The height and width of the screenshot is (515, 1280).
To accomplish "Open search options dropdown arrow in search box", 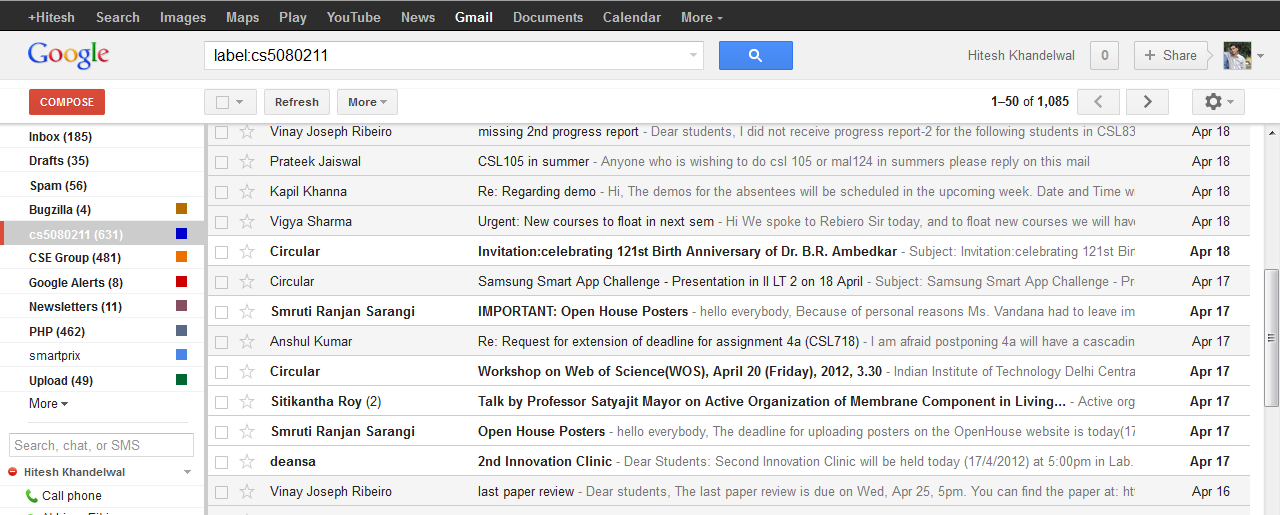I will coord(694,56).
